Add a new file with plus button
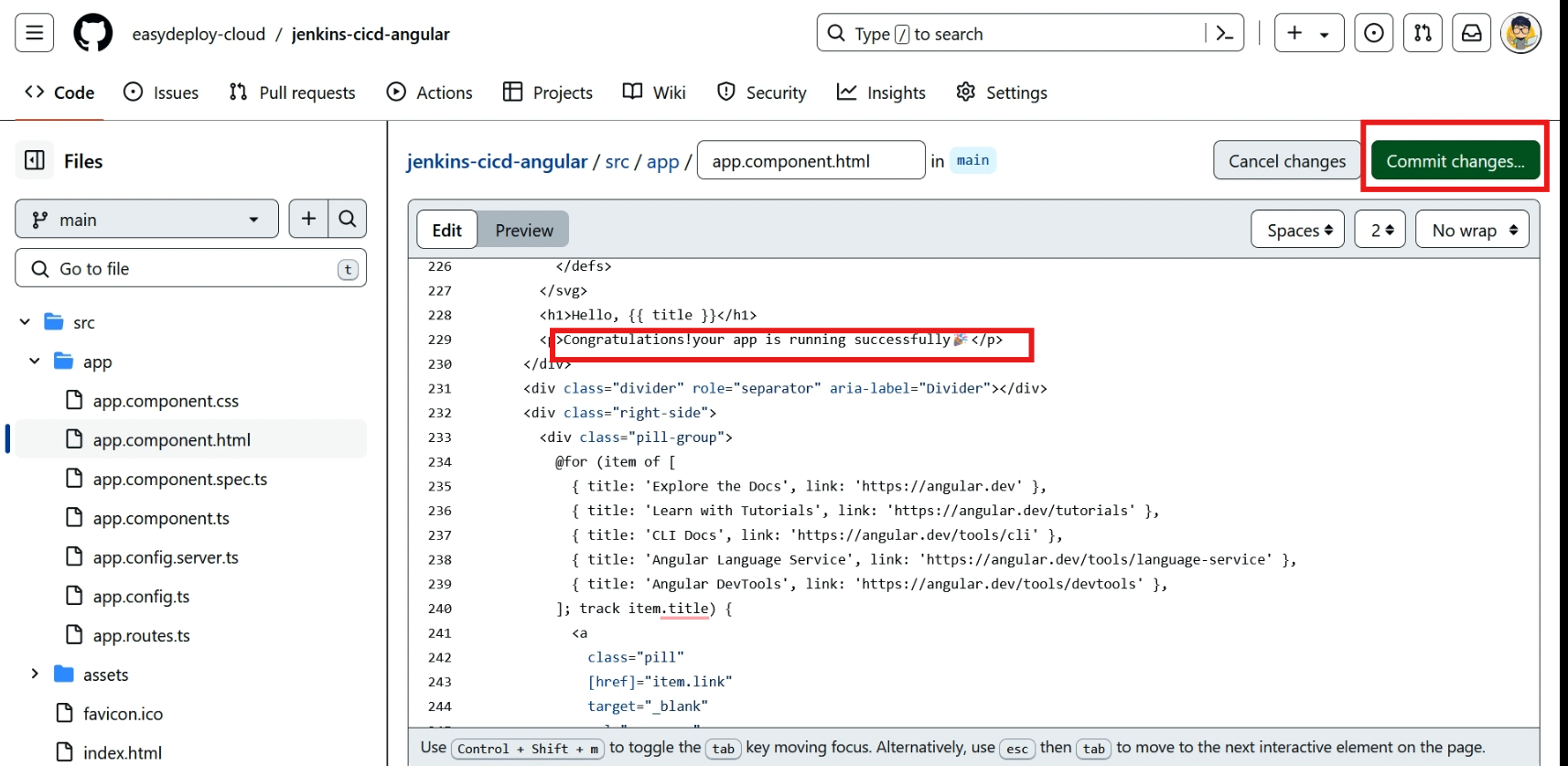The image size is (1568, 766). (x=308, y=219)
